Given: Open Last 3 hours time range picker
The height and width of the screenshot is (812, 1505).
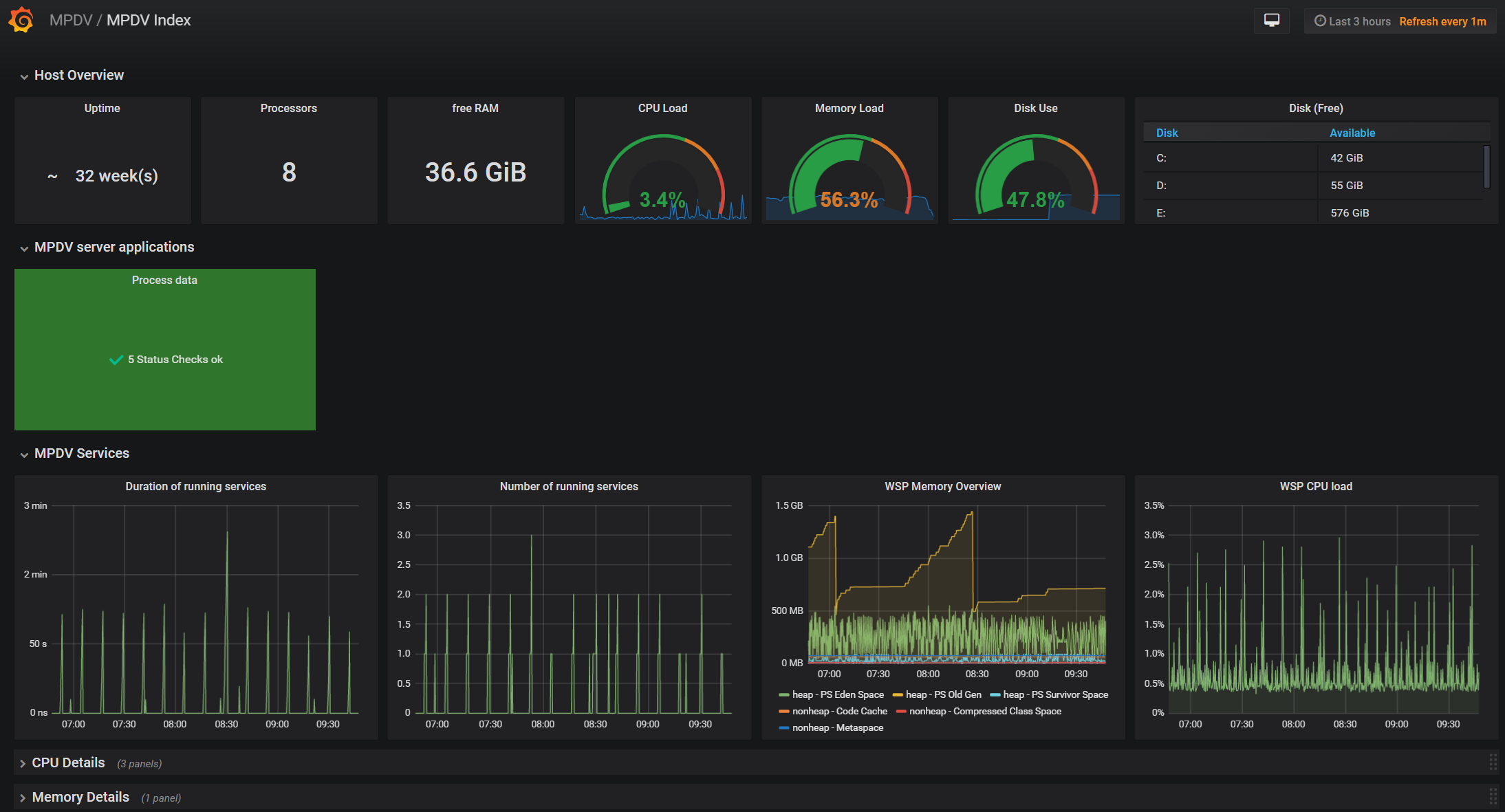Looking at the screenshot, I should pyautogui.click(x=1359, y=21).
